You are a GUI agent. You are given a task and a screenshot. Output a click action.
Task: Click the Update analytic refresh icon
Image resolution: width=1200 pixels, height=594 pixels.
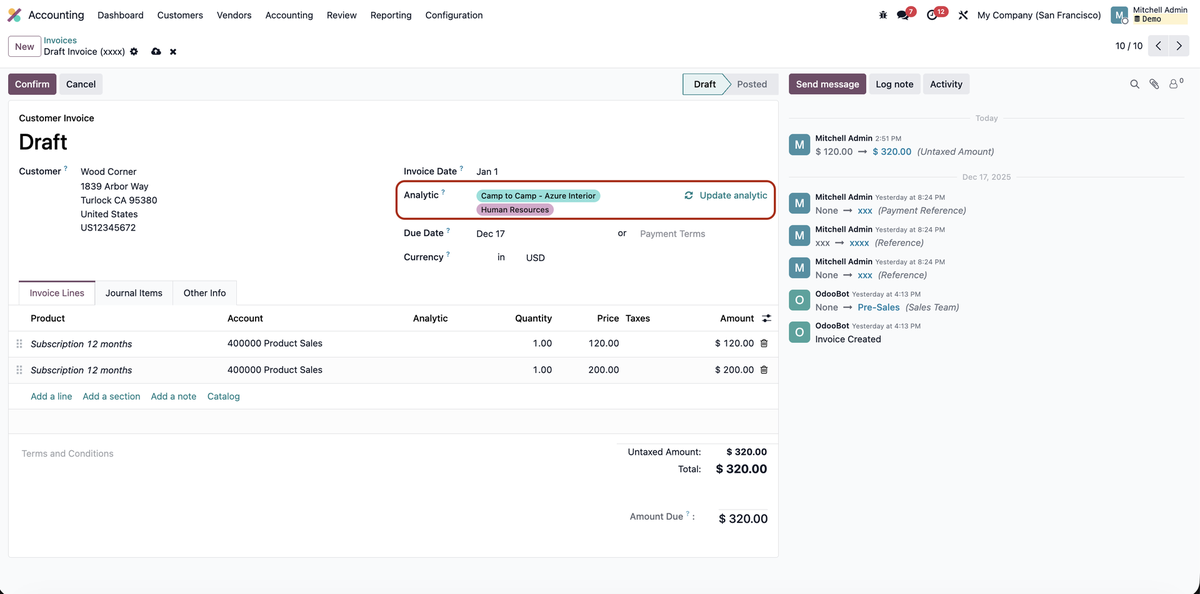(x=688, y=194)
